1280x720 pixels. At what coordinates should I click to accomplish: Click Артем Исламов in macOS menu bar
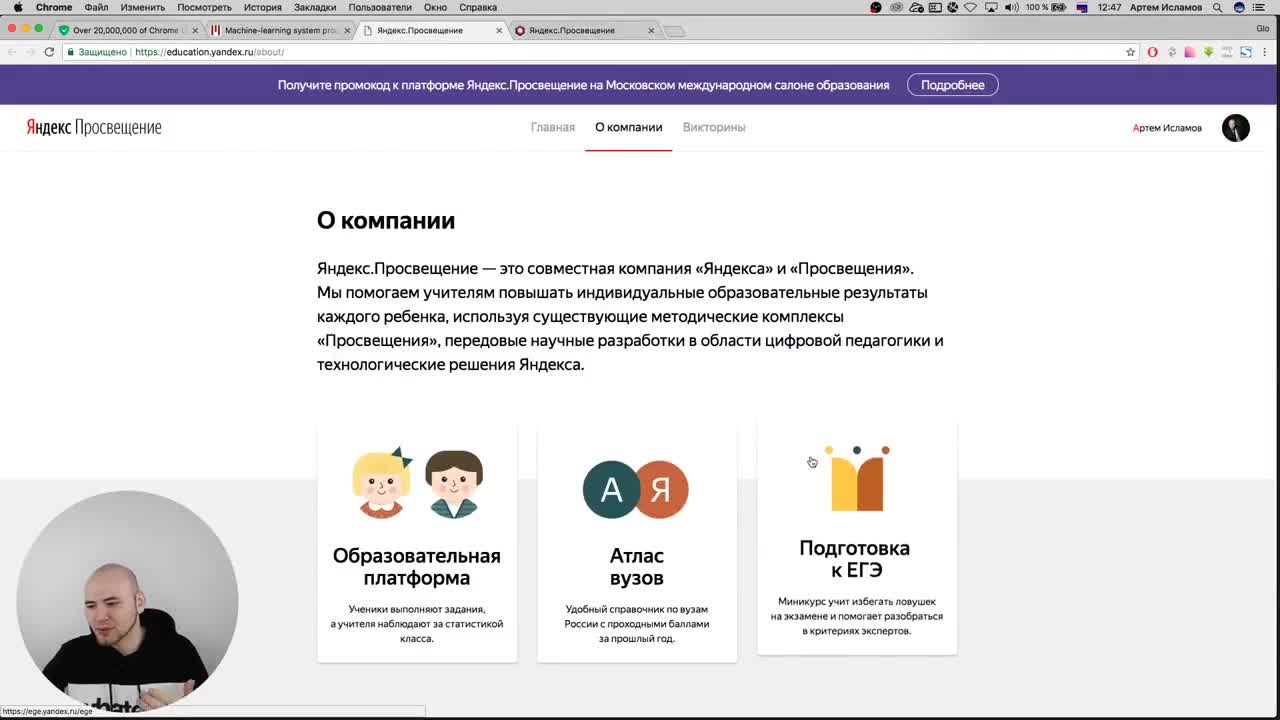(x=1166, y=7)
